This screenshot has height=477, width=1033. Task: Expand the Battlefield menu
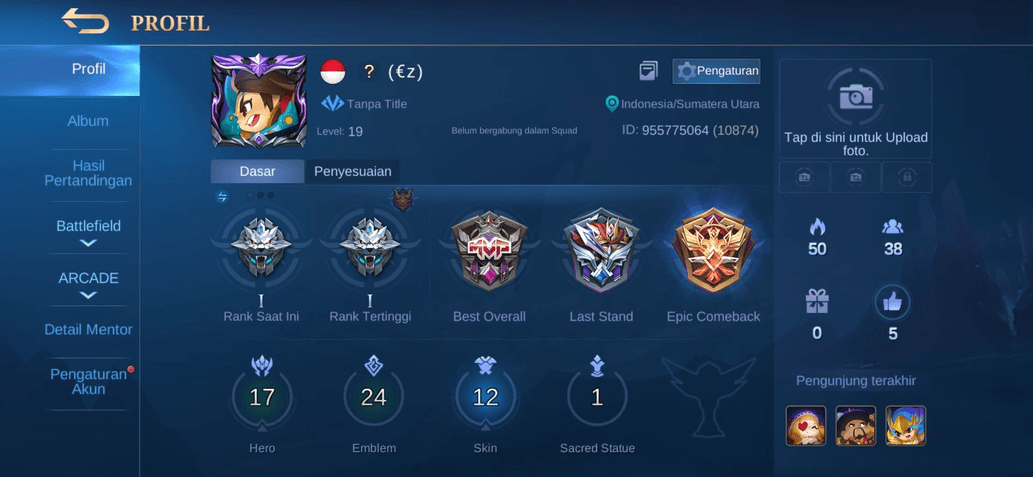coord(88,233)
